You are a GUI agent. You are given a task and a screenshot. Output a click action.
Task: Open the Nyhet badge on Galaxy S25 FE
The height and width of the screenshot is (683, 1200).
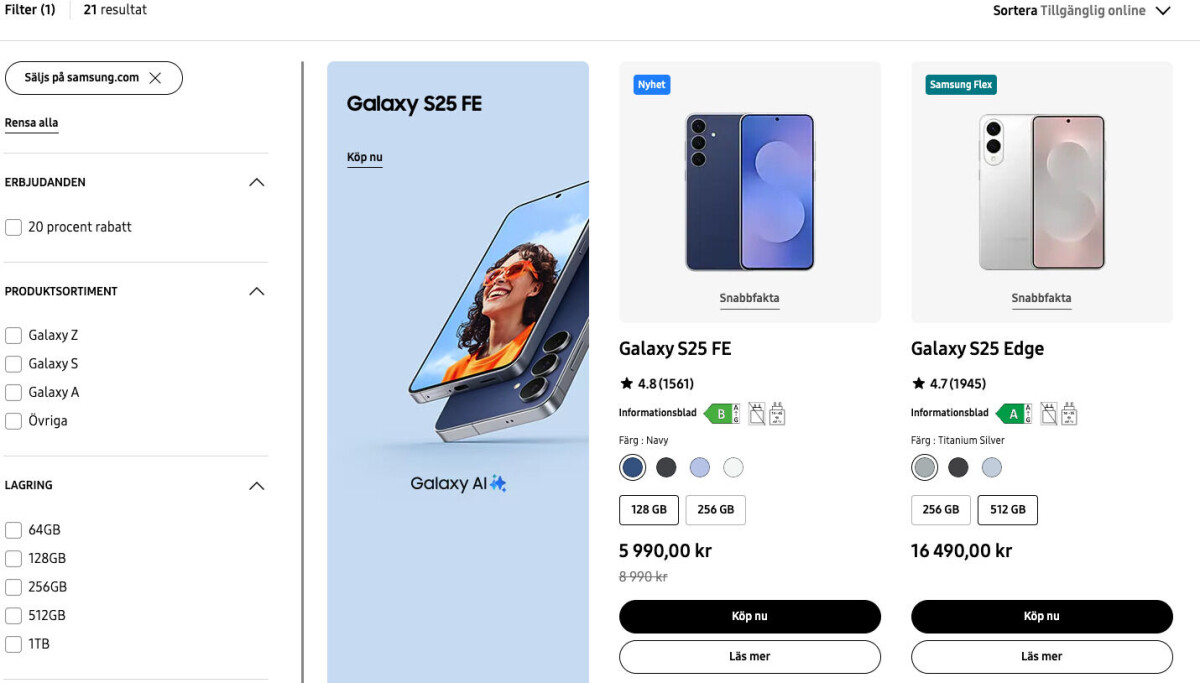[651, 85]
